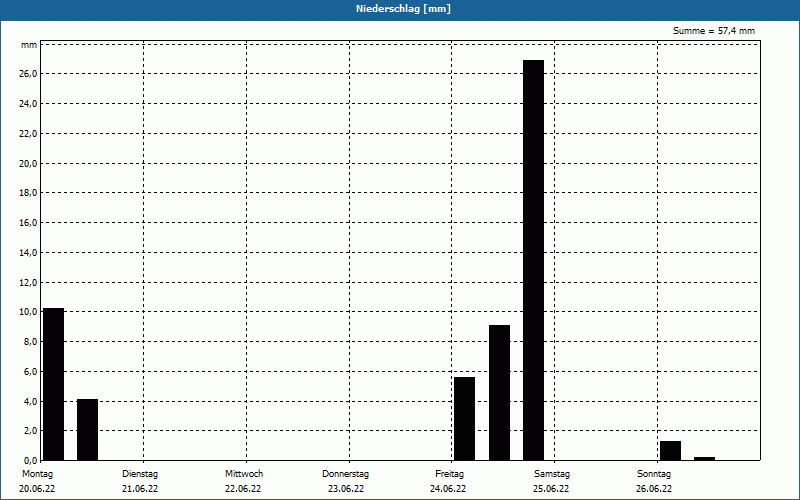Viewport: 800px width, 500px height.
Task: Click the 12,0 y-axis value
Action: (28, 282)
